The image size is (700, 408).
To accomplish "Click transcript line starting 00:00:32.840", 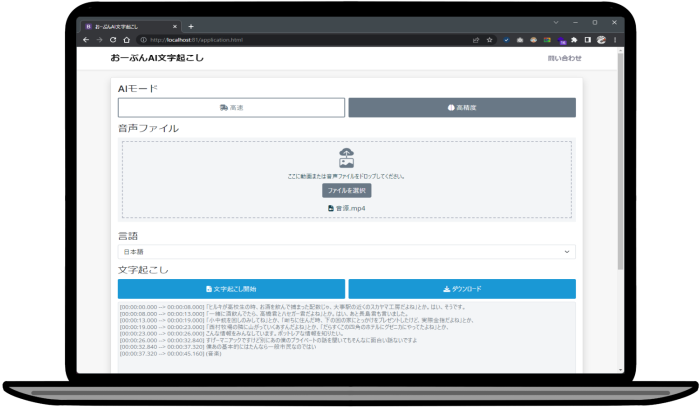I will click(218, 347).
